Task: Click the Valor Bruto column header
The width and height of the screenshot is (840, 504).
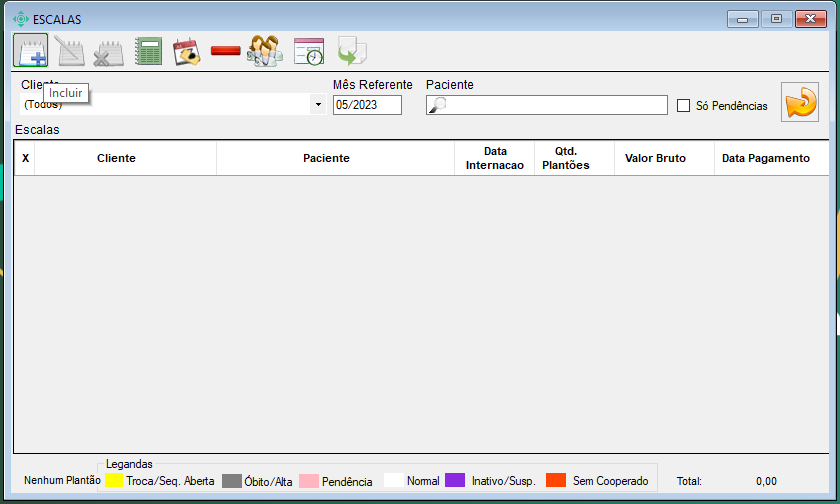Action: (655, 158)
